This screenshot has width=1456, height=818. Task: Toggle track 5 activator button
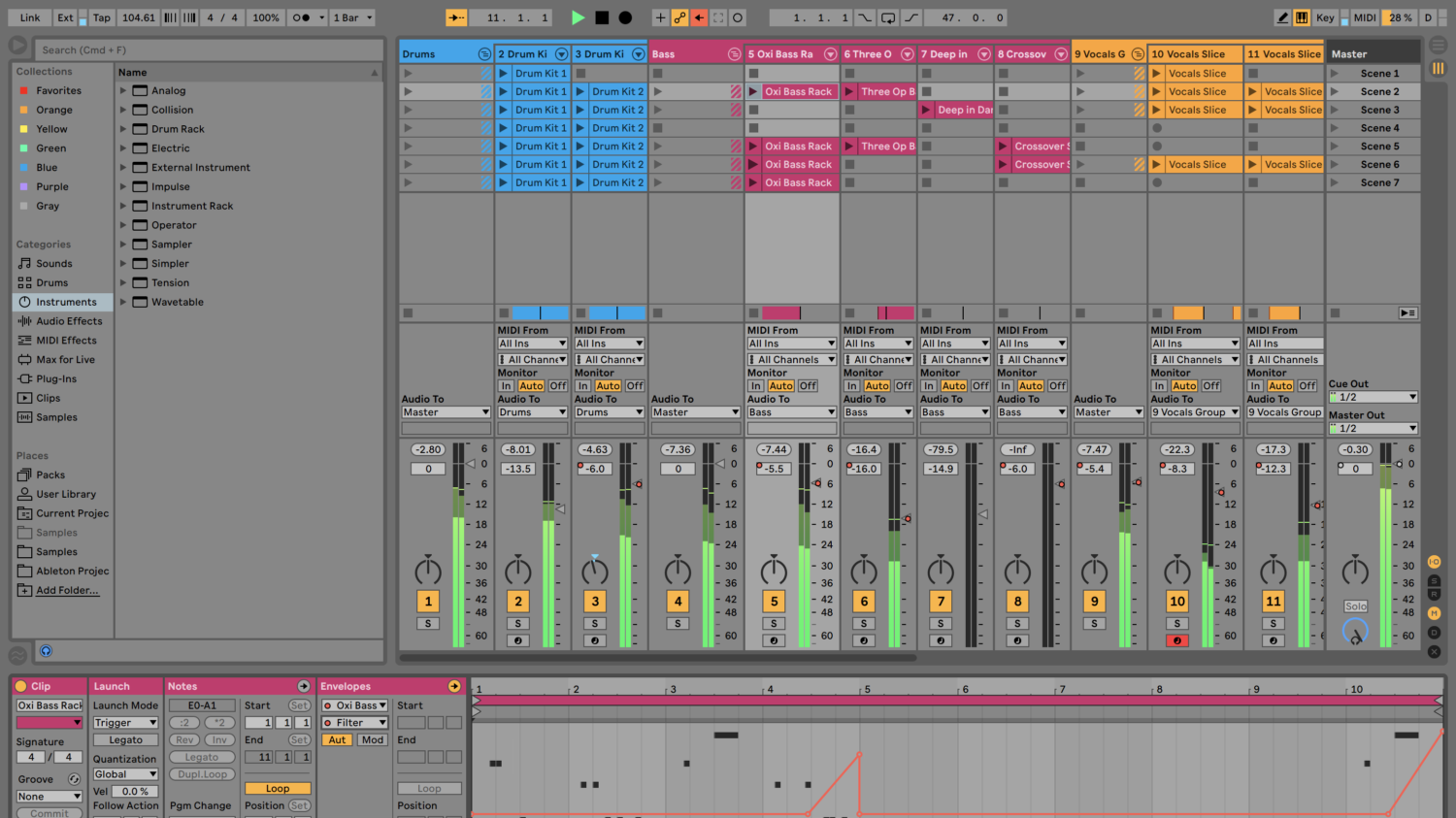(x=774, y=602)
